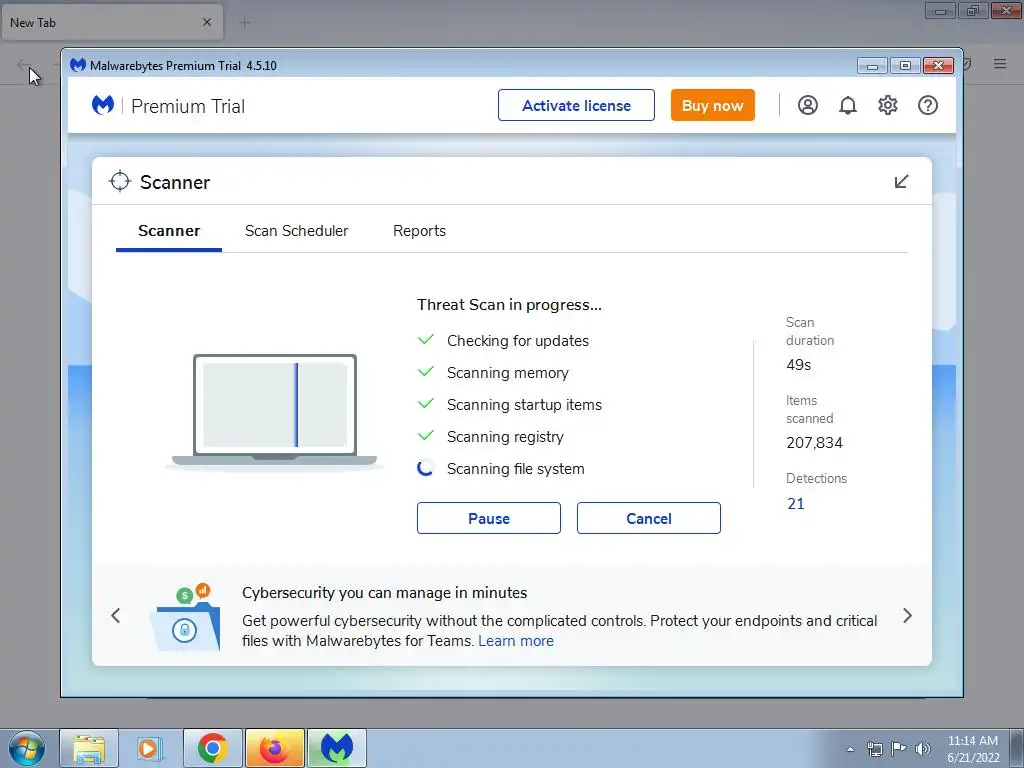Open Windows Explorer from the taskbar
This screenshot has height=768, width=1024.
pos(89,748)
